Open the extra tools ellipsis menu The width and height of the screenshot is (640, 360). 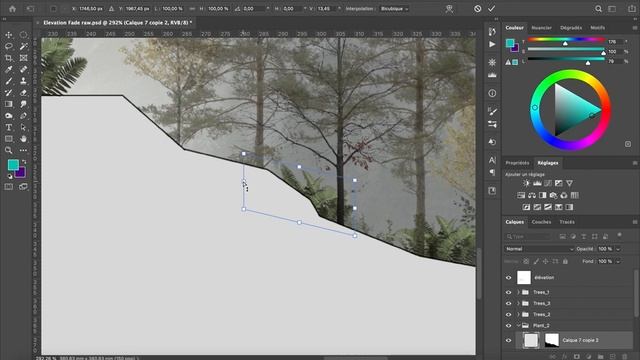click(x=23, y=150)
